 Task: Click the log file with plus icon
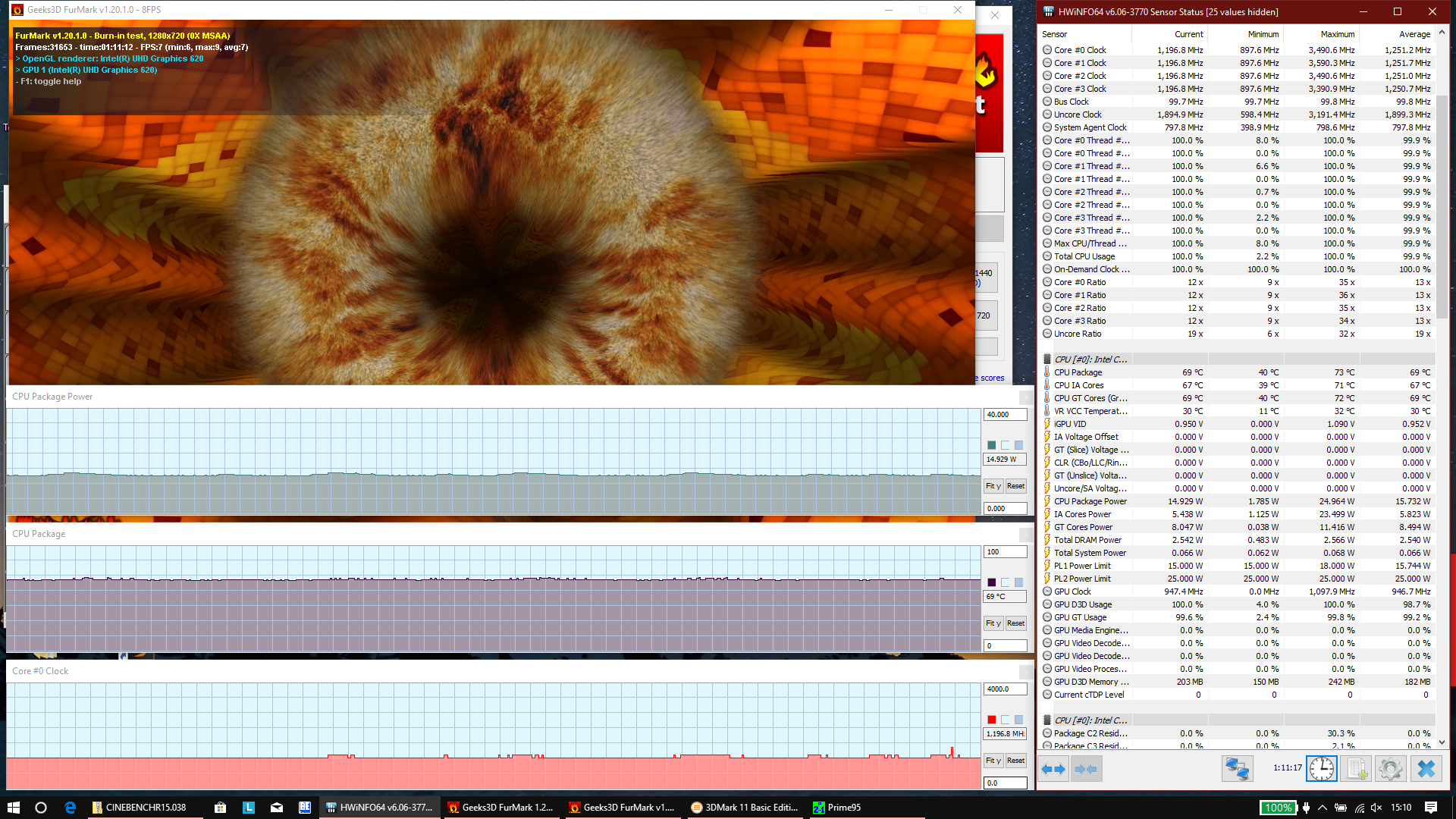[x=1356, y=769]
